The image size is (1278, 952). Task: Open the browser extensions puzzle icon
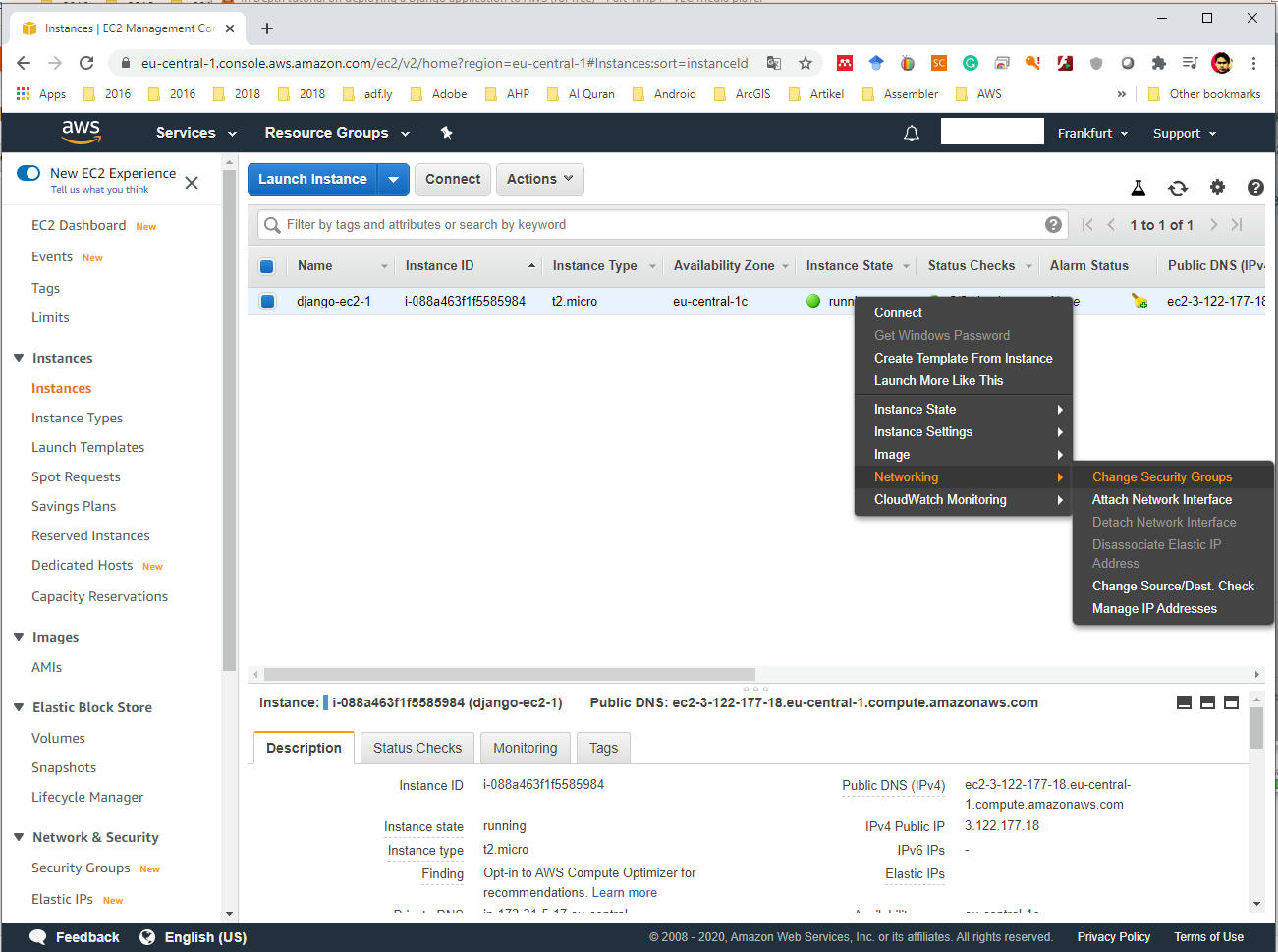click(1159, 63)
